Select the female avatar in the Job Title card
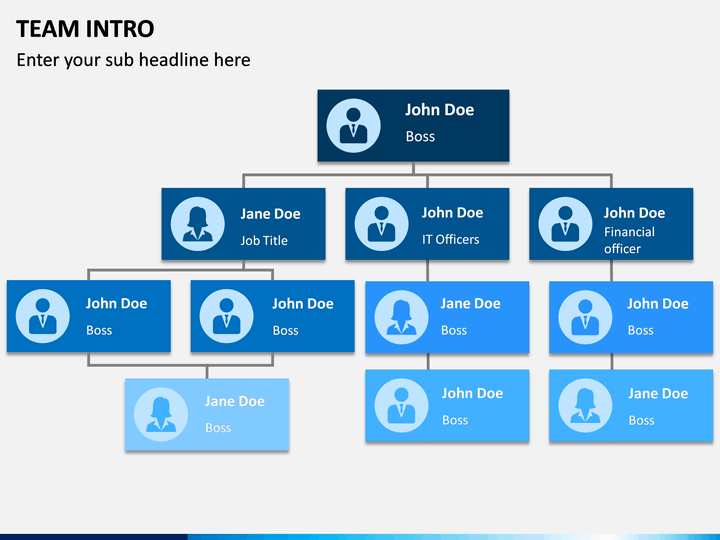This screenshot has width=720, height=540. pyautogui.click(x=197, y=224)
